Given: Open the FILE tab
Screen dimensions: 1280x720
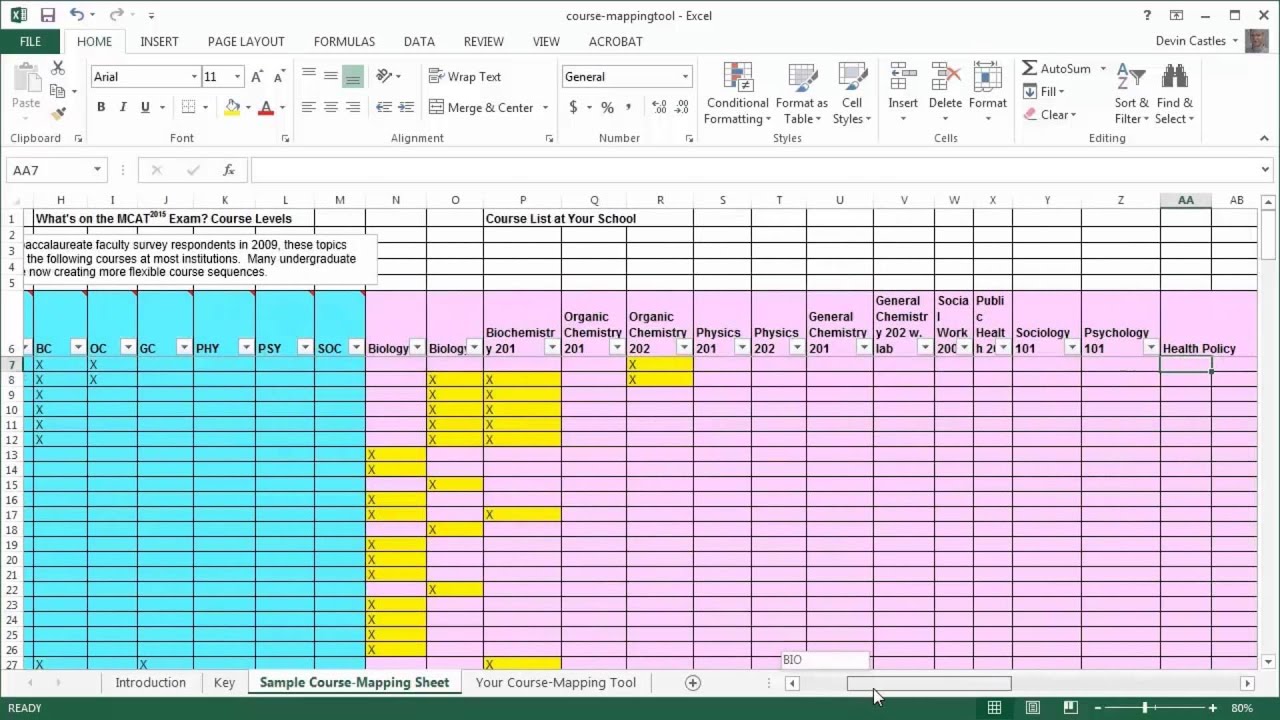Looking at the screenshot, I should (30, 41).
